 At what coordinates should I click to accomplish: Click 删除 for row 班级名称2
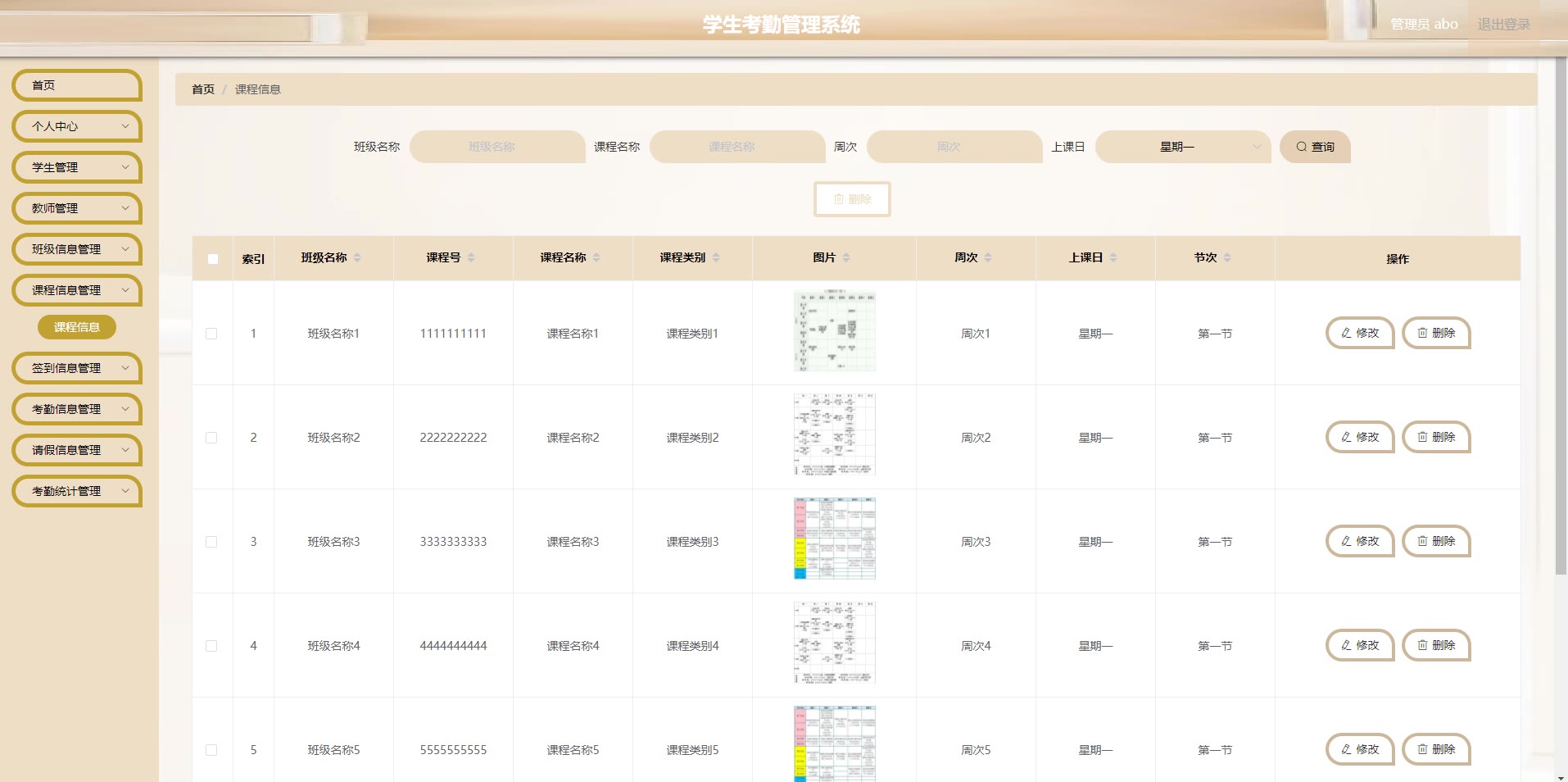[x=1437, y=437]
